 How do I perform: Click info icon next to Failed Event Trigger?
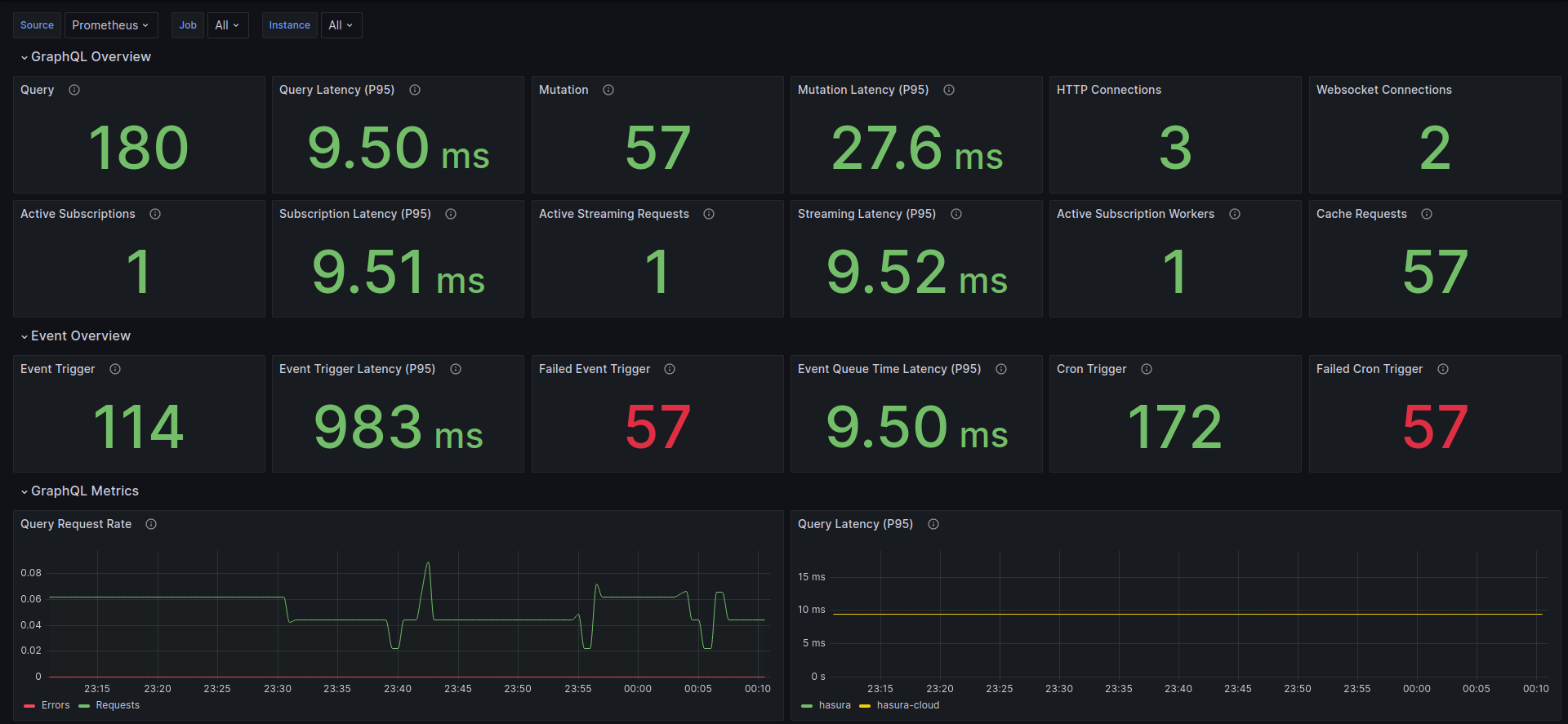[x=670, y=369]
